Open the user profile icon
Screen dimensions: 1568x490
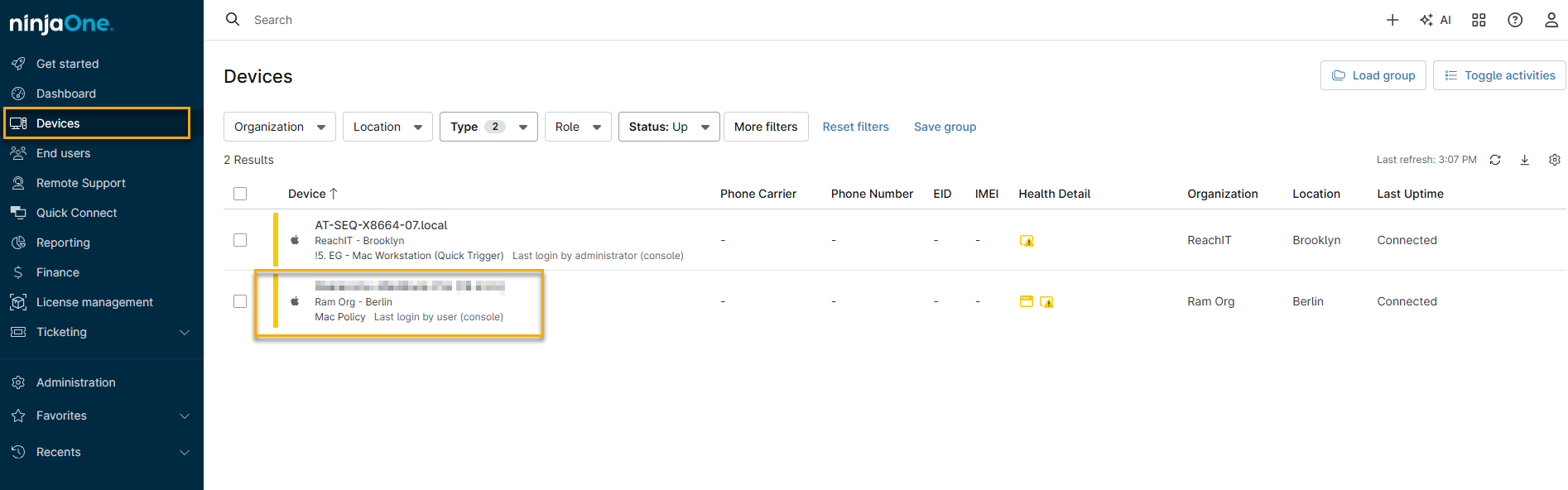(1551, 20)
